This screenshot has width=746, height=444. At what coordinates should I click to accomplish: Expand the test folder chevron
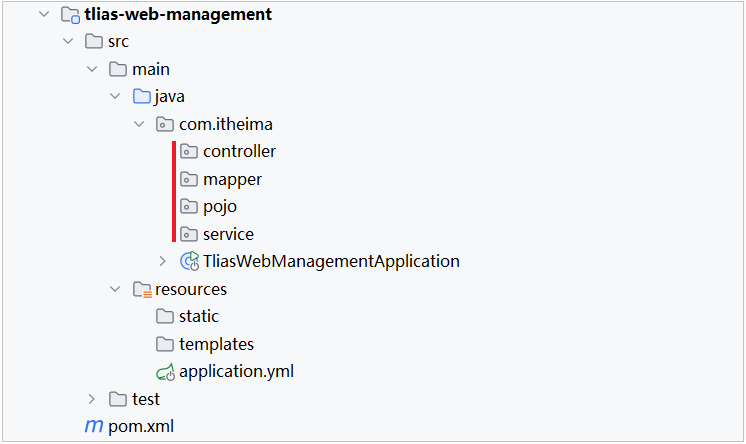click(92, 399)
